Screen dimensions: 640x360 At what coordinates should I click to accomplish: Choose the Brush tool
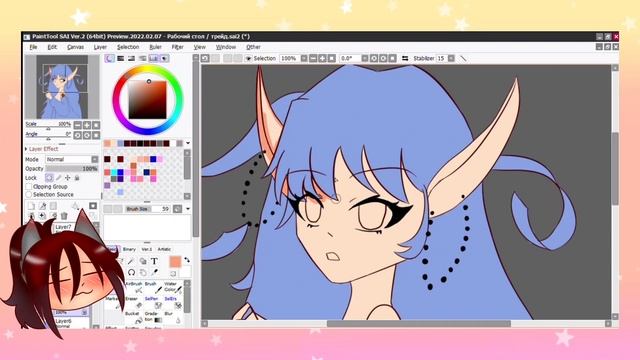(153, 287)
